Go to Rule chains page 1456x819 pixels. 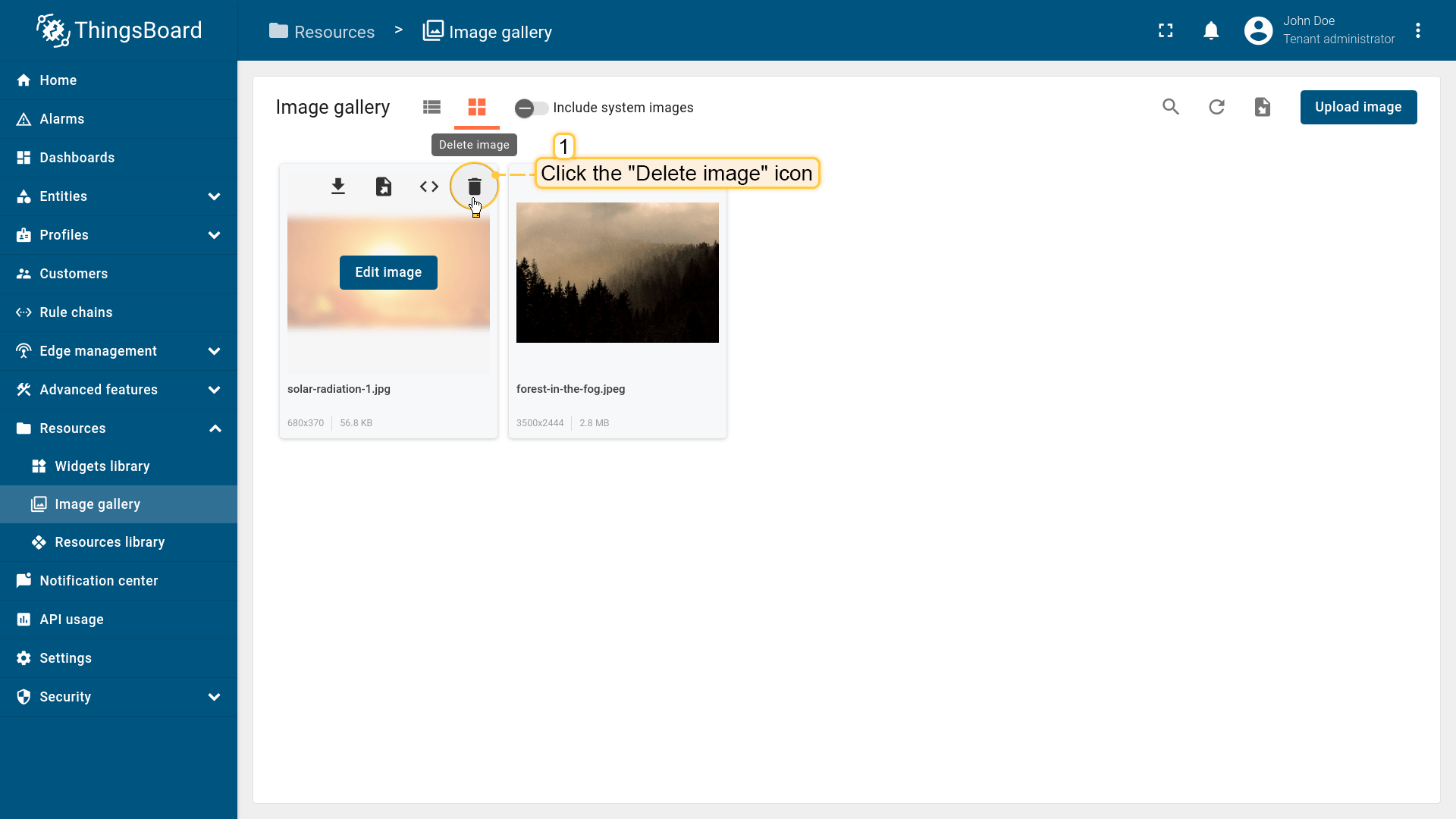(76, 312)
